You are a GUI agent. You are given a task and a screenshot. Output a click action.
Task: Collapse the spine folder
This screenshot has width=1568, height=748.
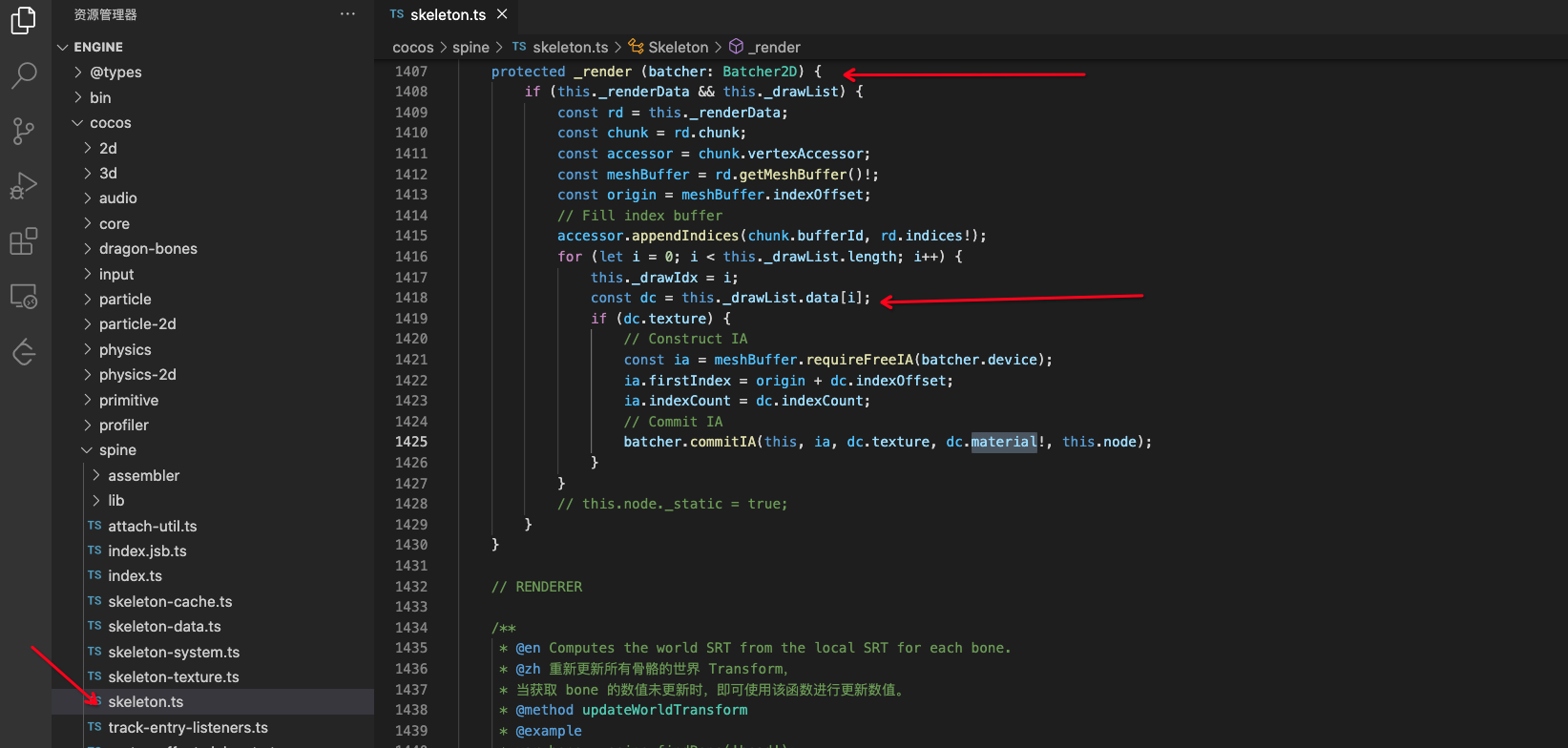pos(88,450)
